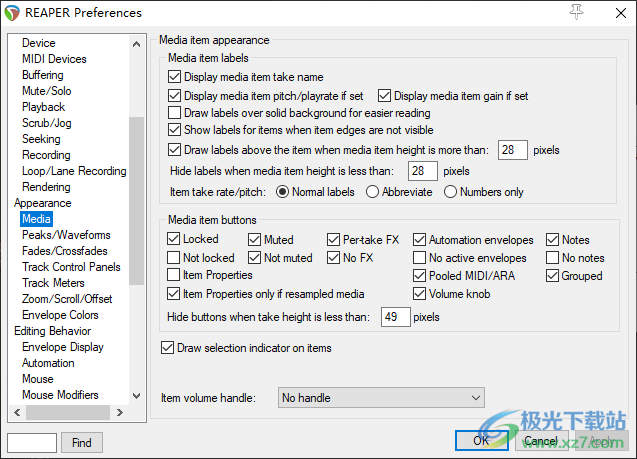Select the Abbreviate radio option

[373, 192]
